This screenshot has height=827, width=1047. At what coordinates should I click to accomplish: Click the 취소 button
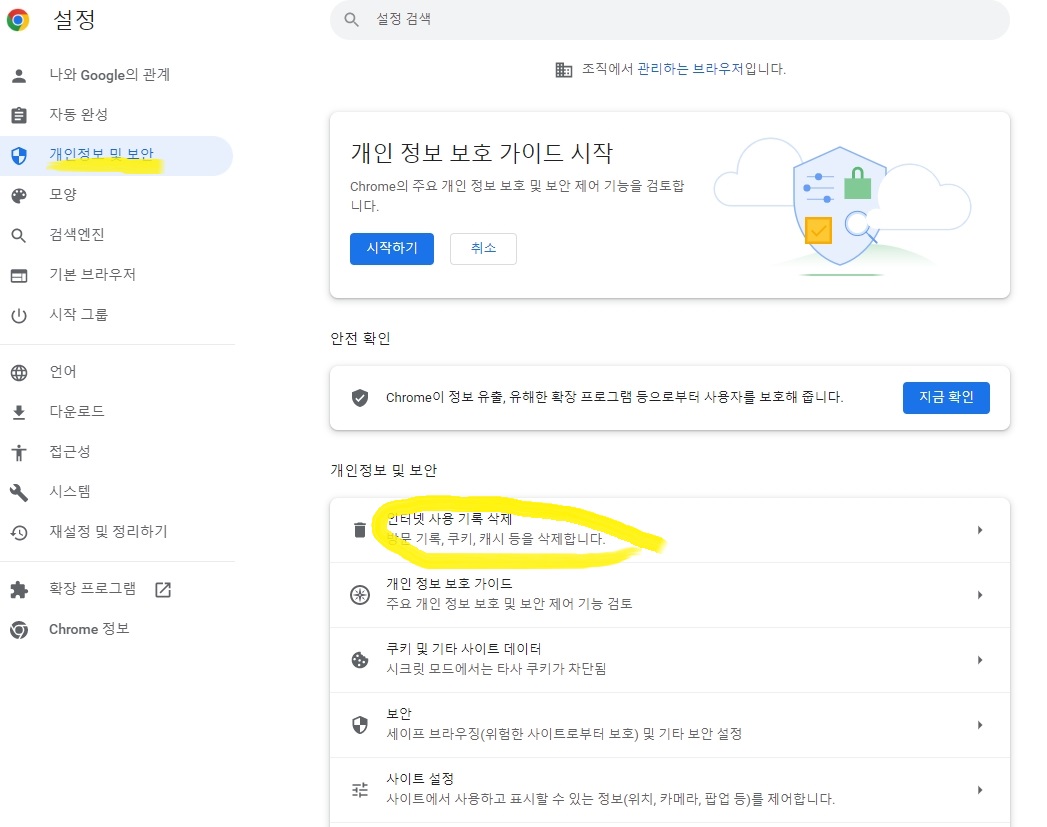pyautogui.click(x=483, y=249)
